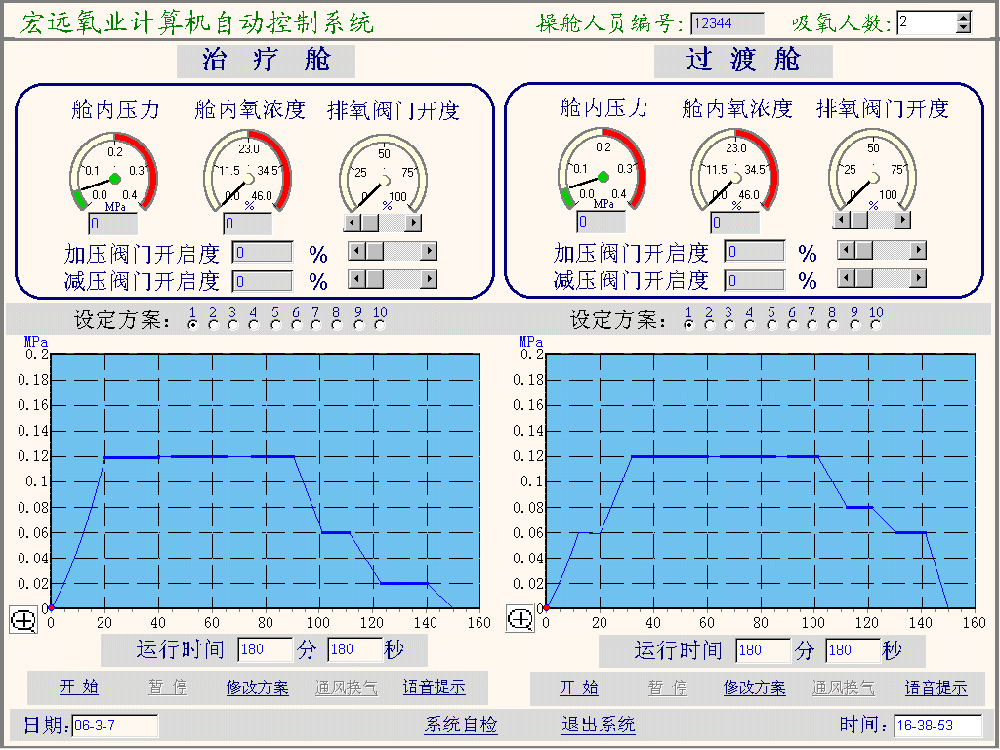Click the left arrow of treatment 加压阀门开启度 slider

[357, 251]
